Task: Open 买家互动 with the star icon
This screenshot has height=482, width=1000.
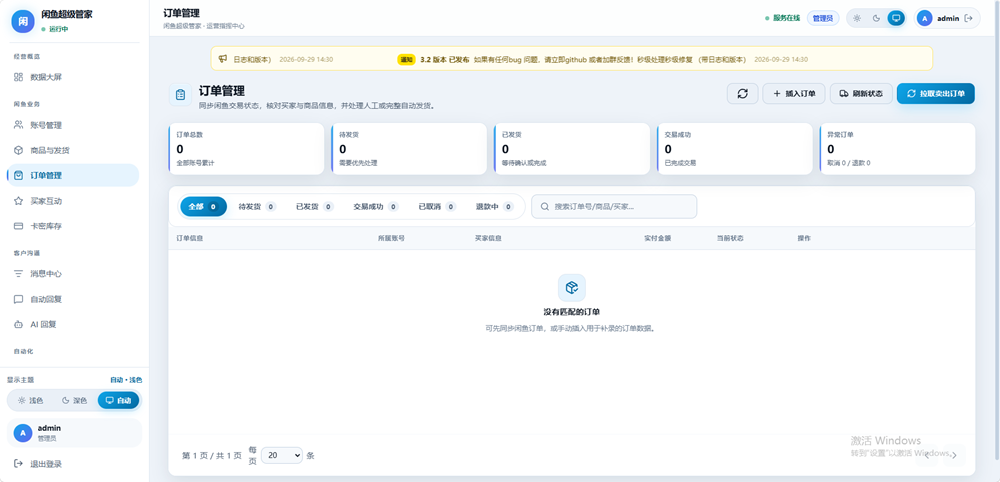Action: tap(73, 201)
